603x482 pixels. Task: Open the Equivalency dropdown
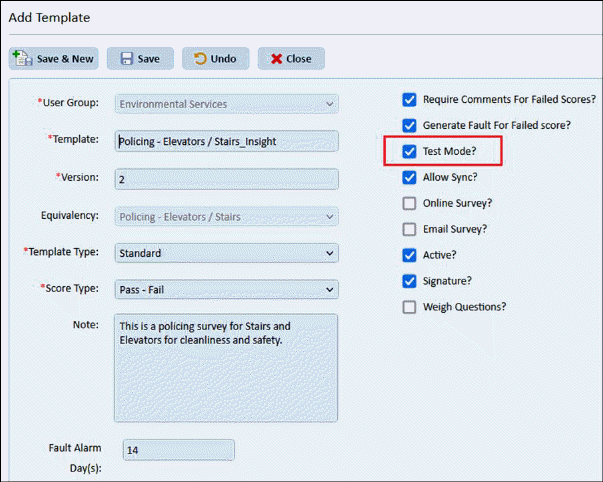(227, 217)
